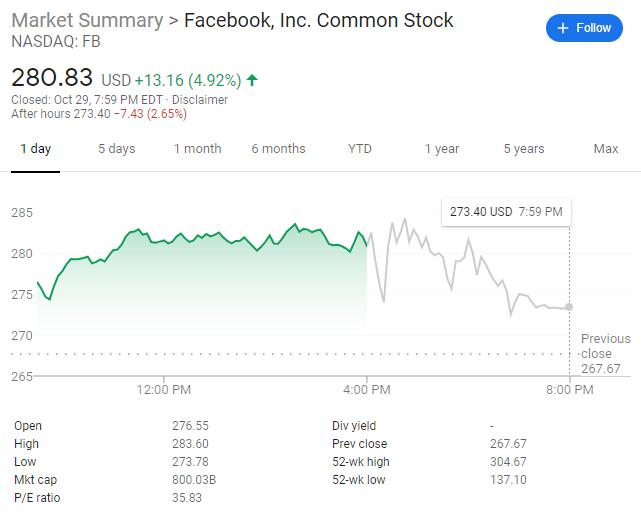The width and height of the screenshot is (641, 516).
Task: Switch to the 1 year tab
Action: click(x=441, y=149)
